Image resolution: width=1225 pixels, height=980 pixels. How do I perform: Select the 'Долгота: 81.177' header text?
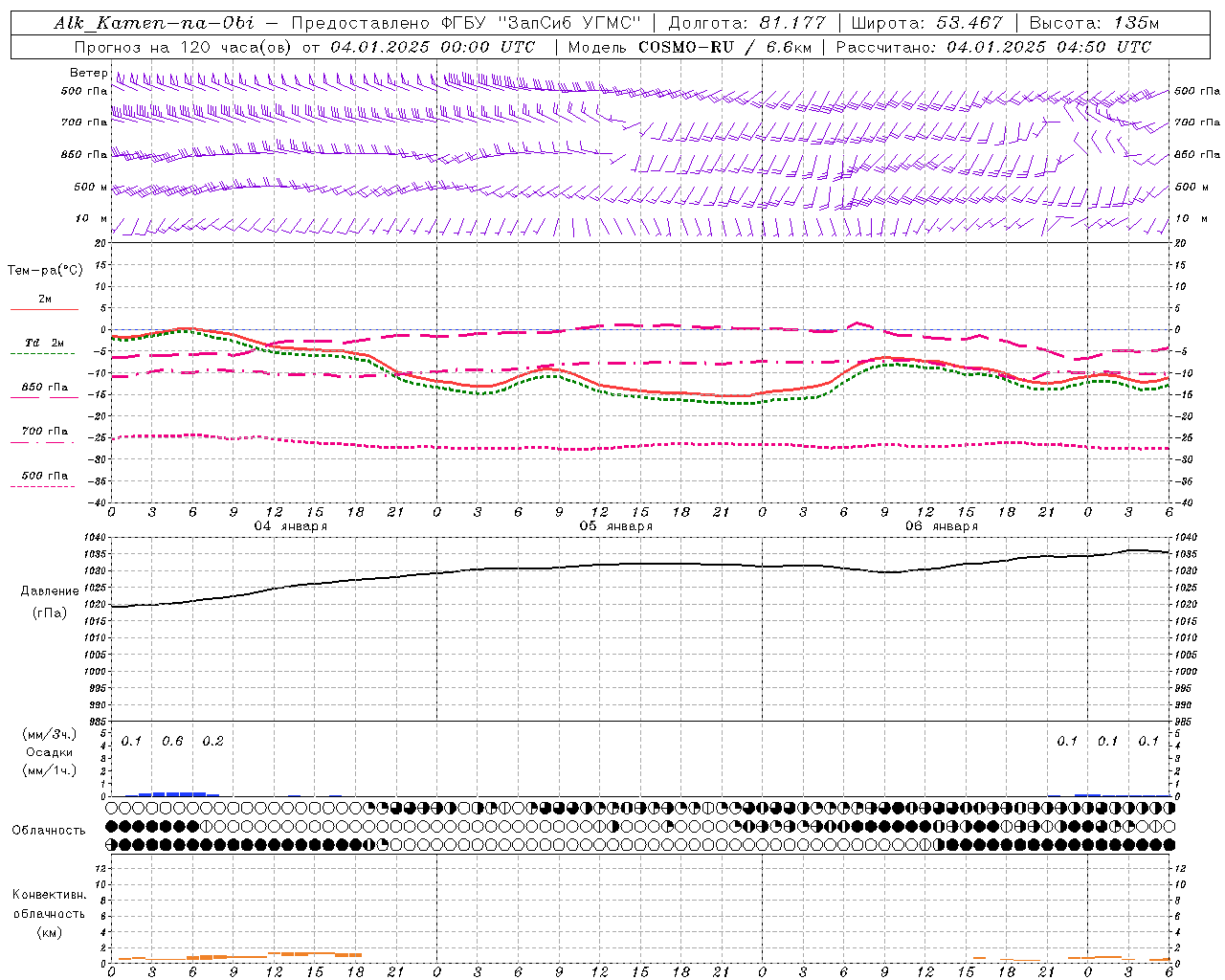[x=746, y=23]
